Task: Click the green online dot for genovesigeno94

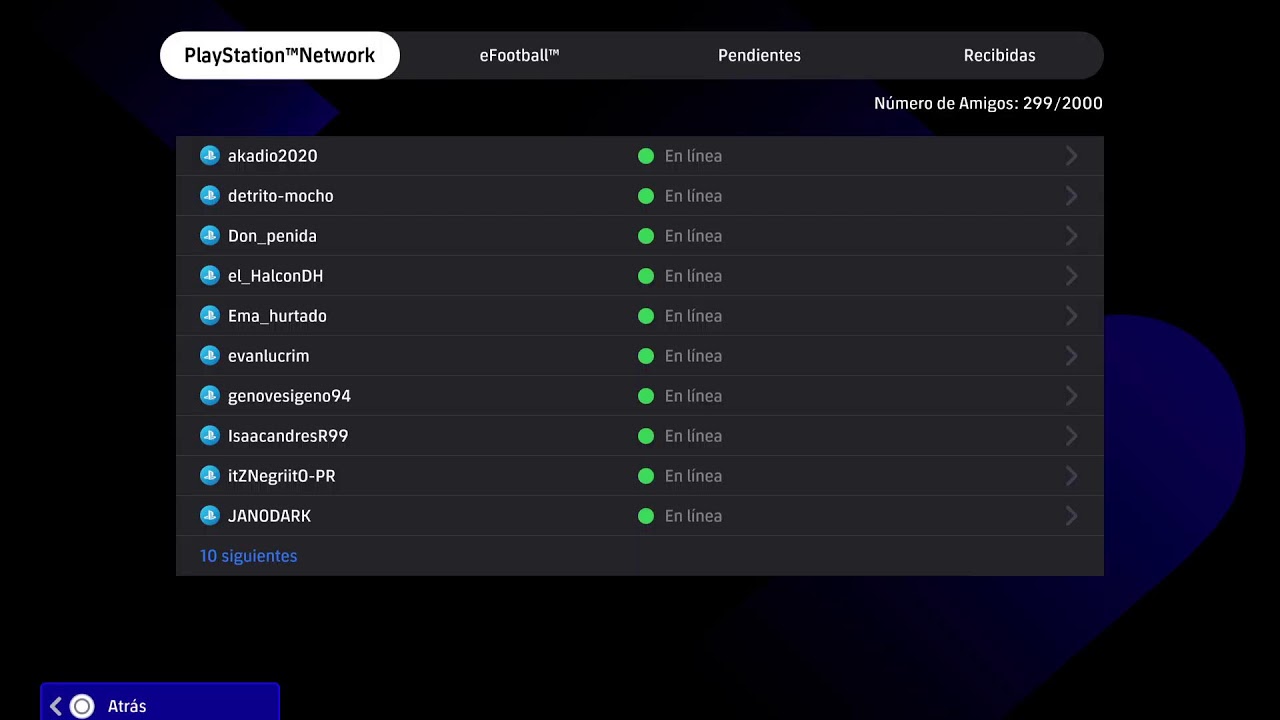Action: point(646,396)
